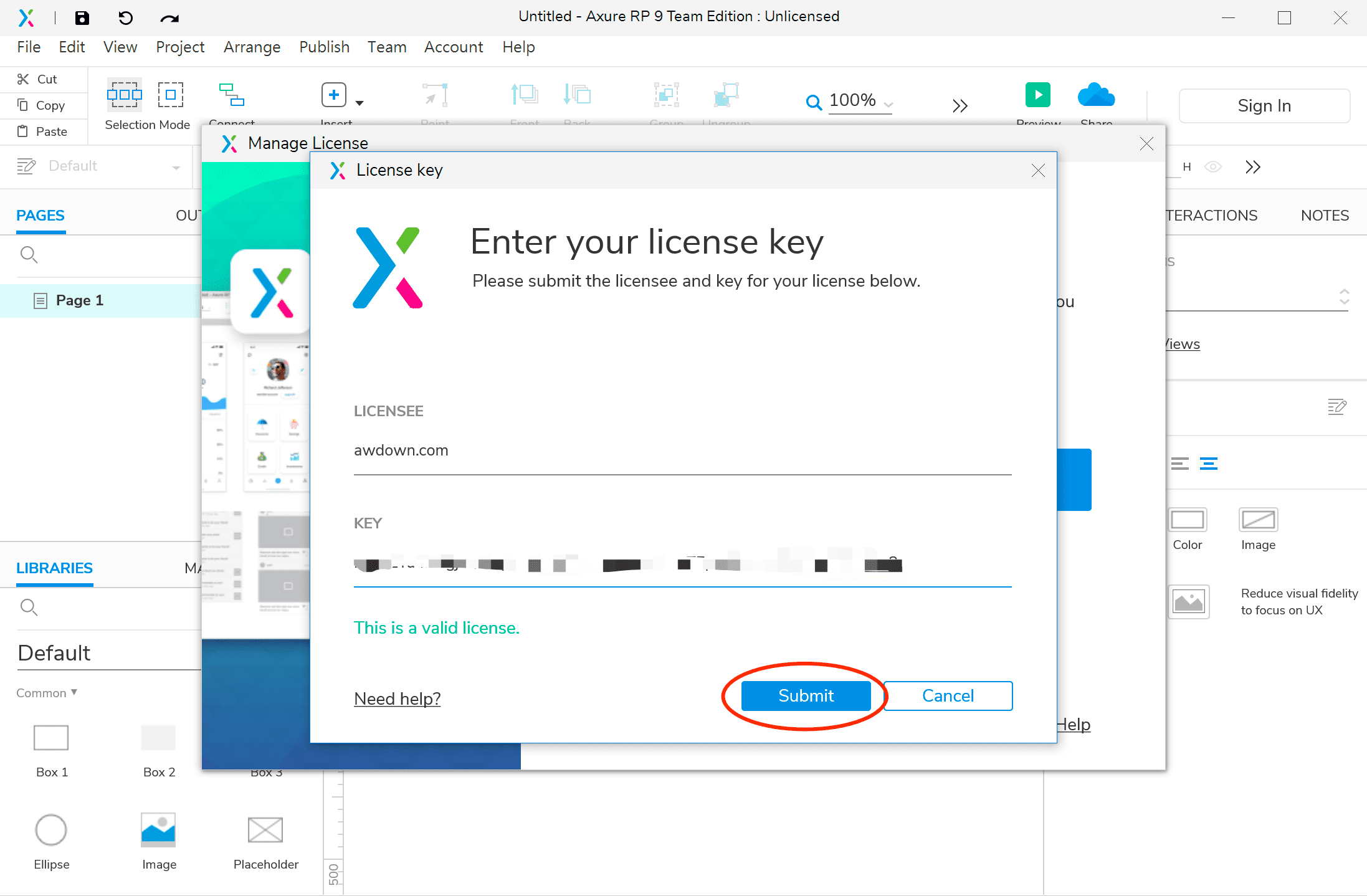This screenshot has height=896, width=1367.
Task: Open the Need help? link
Action: pyautogui.click(x=397, y=698)
